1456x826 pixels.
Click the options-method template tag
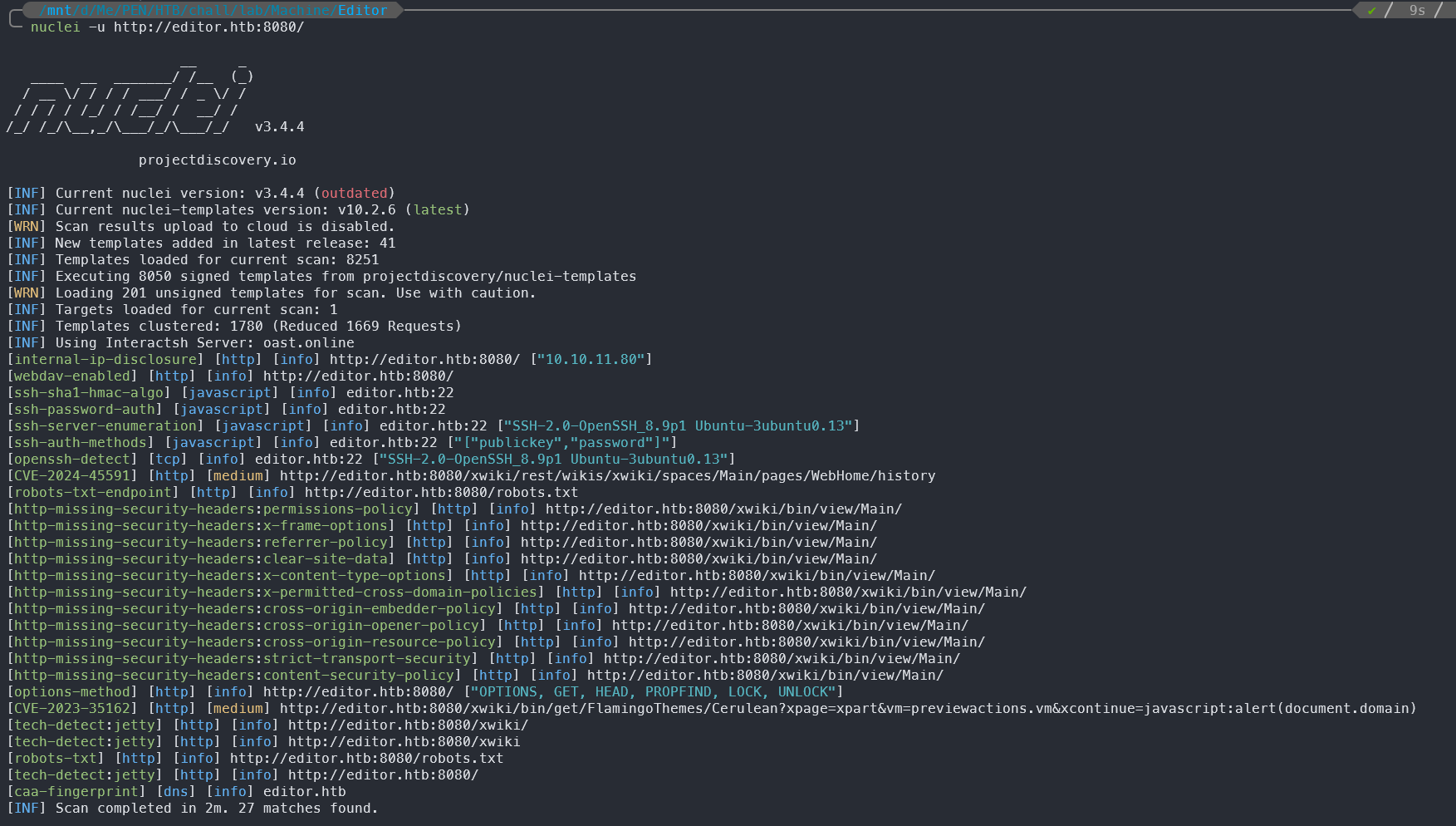pos(72,691)
